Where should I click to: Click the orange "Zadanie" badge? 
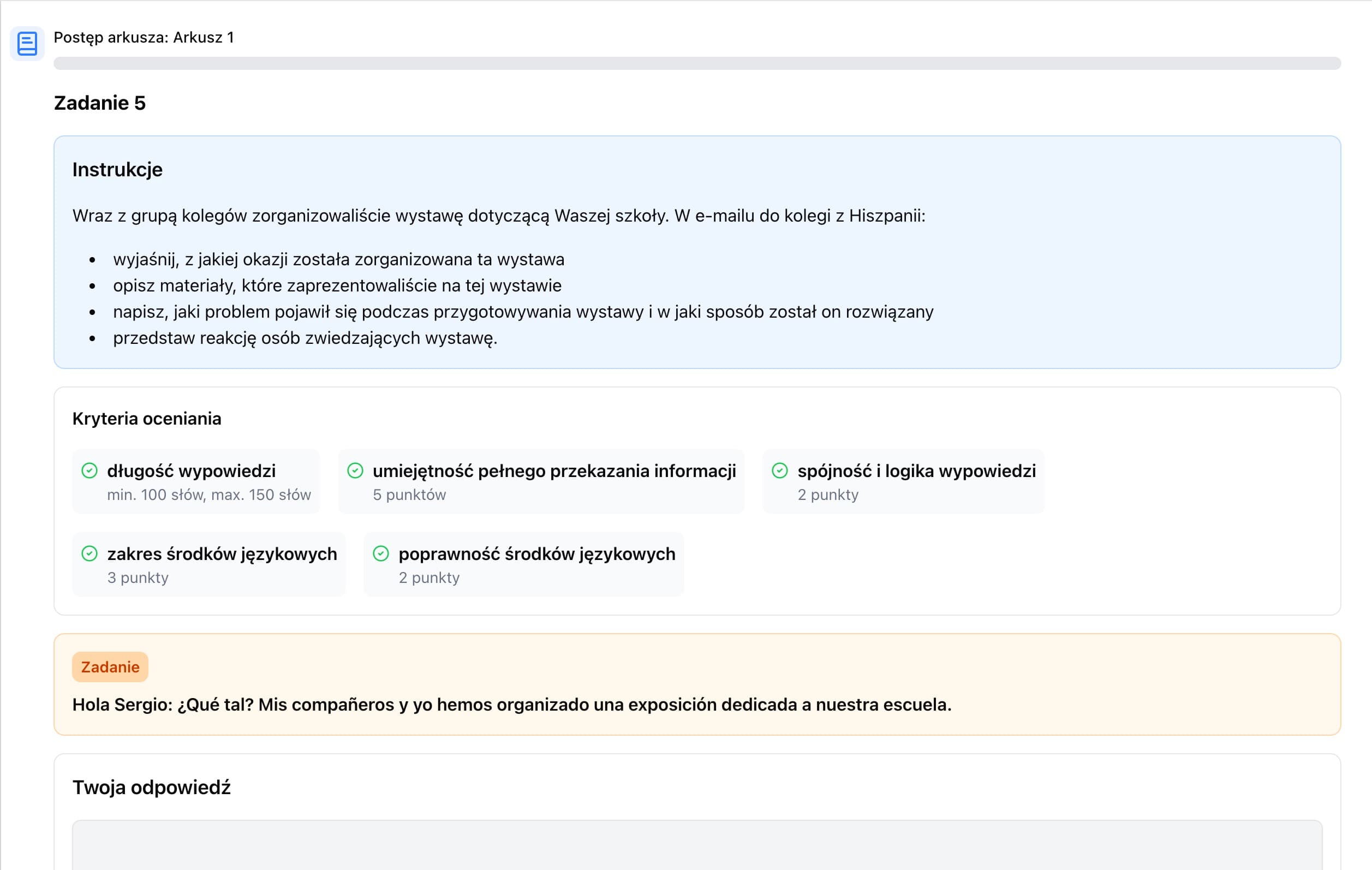coord(110,666)
